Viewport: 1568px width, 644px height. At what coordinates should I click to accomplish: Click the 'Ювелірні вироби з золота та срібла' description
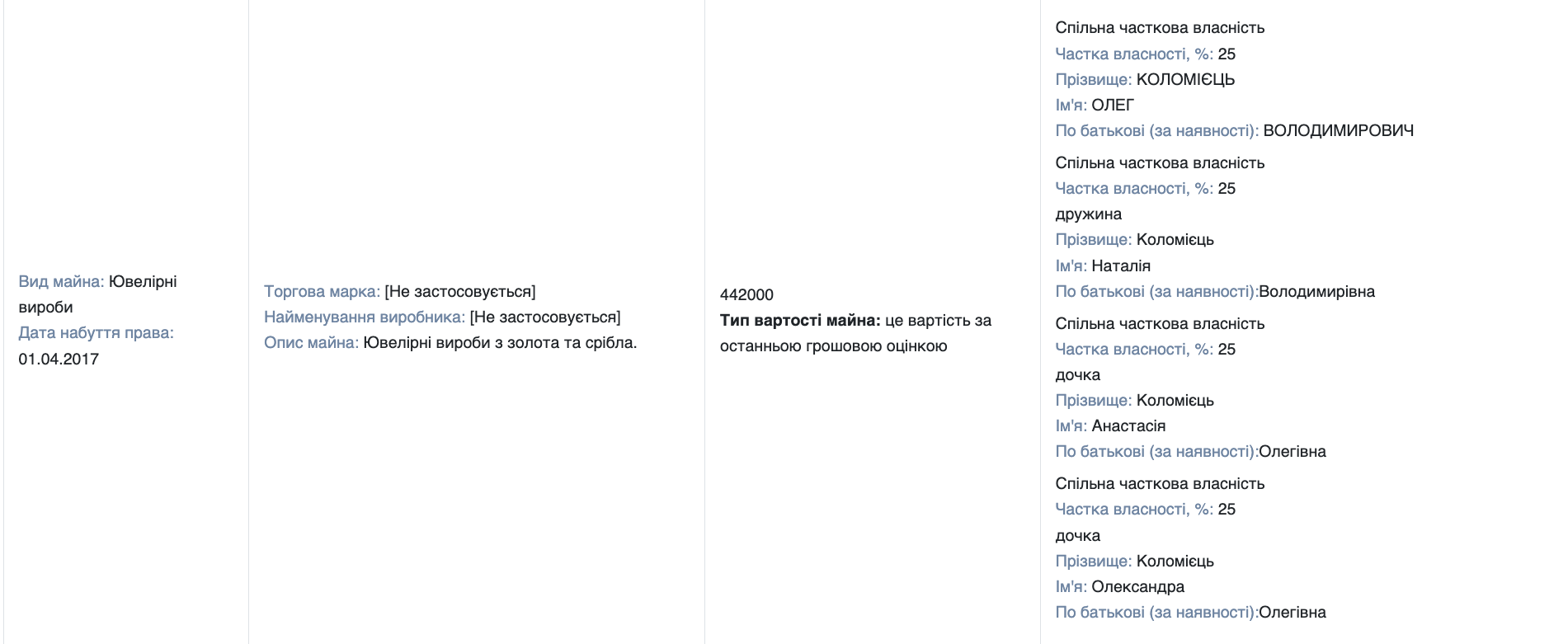point(500,343)
